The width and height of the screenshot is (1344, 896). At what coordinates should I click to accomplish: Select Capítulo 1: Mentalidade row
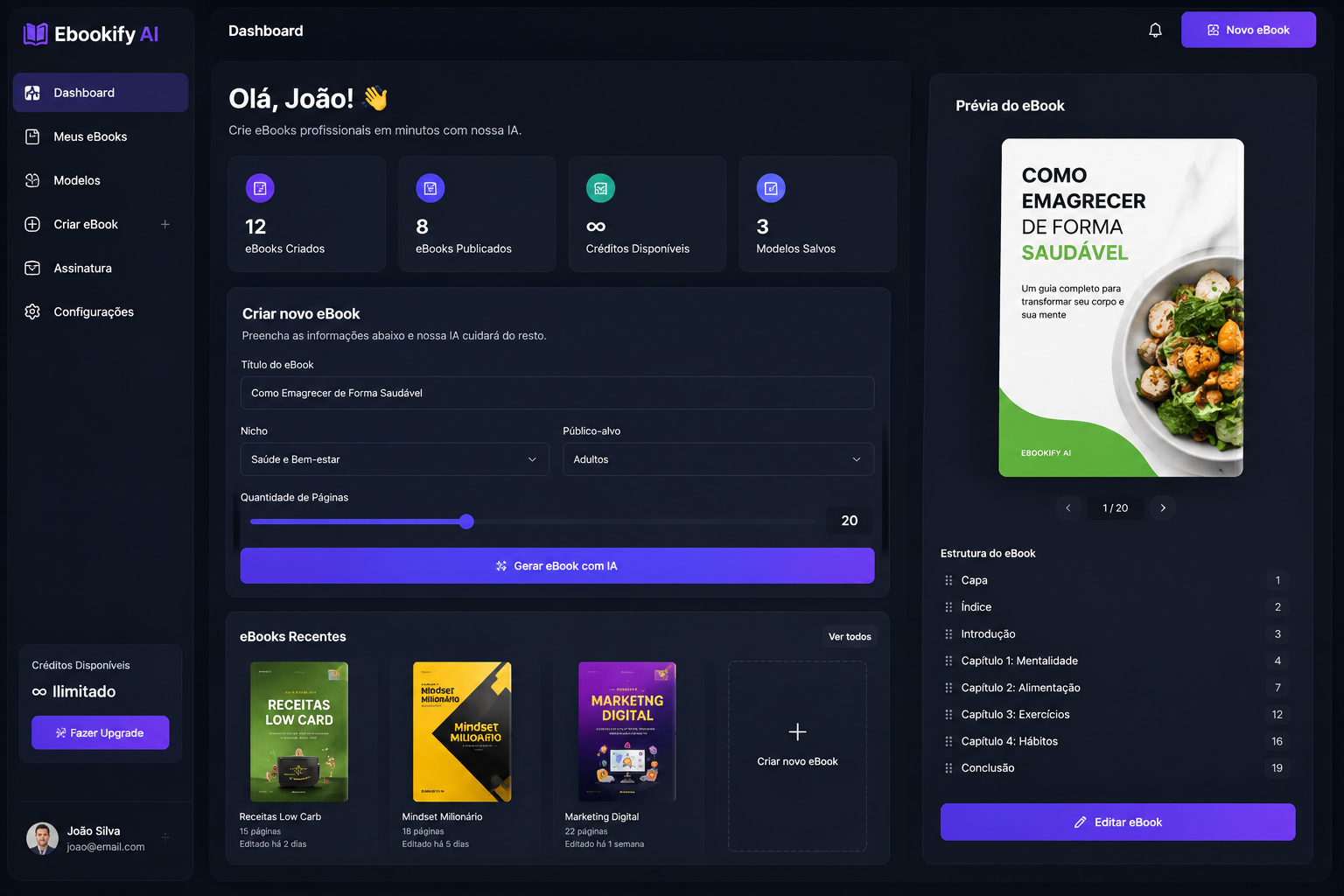1118,661
